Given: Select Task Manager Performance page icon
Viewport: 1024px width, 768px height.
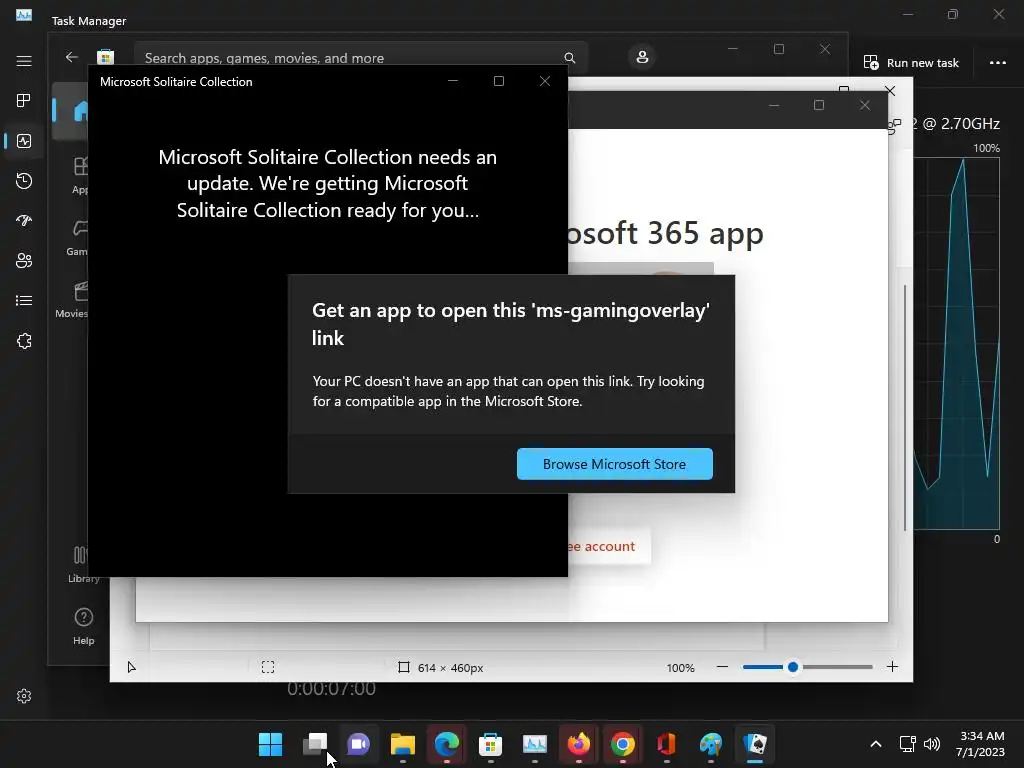Looking at the screenshot, I should point(24,140).
